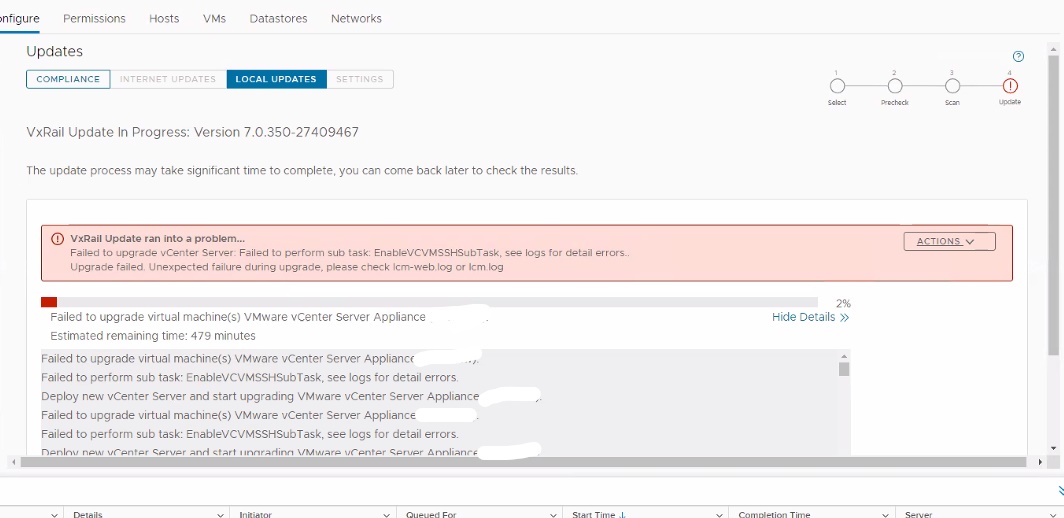This screenshot has width=1064, height=518.
Task: Click 'Estimated remaining time: 479 minutes' text
Action: (x=153, y=335)
